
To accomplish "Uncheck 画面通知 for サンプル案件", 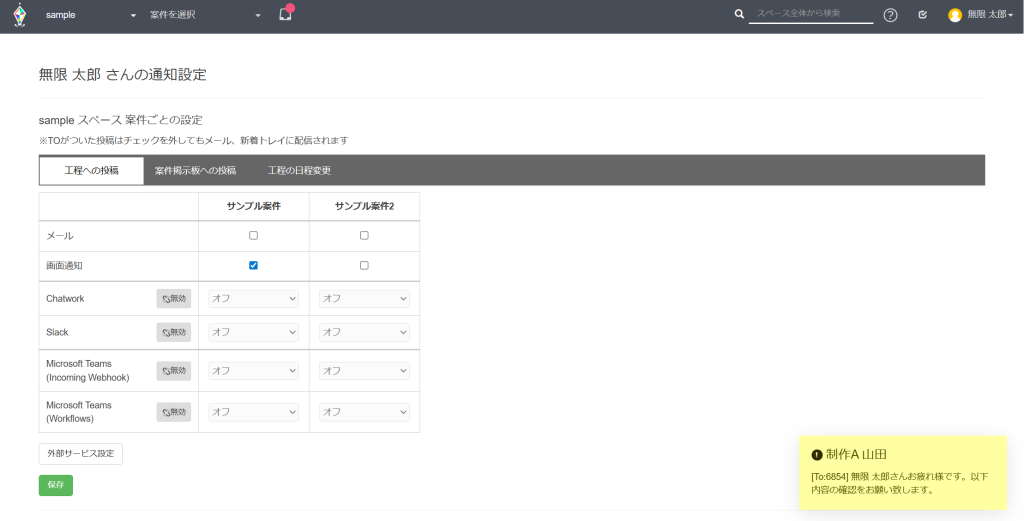I will tap(253, 266).
